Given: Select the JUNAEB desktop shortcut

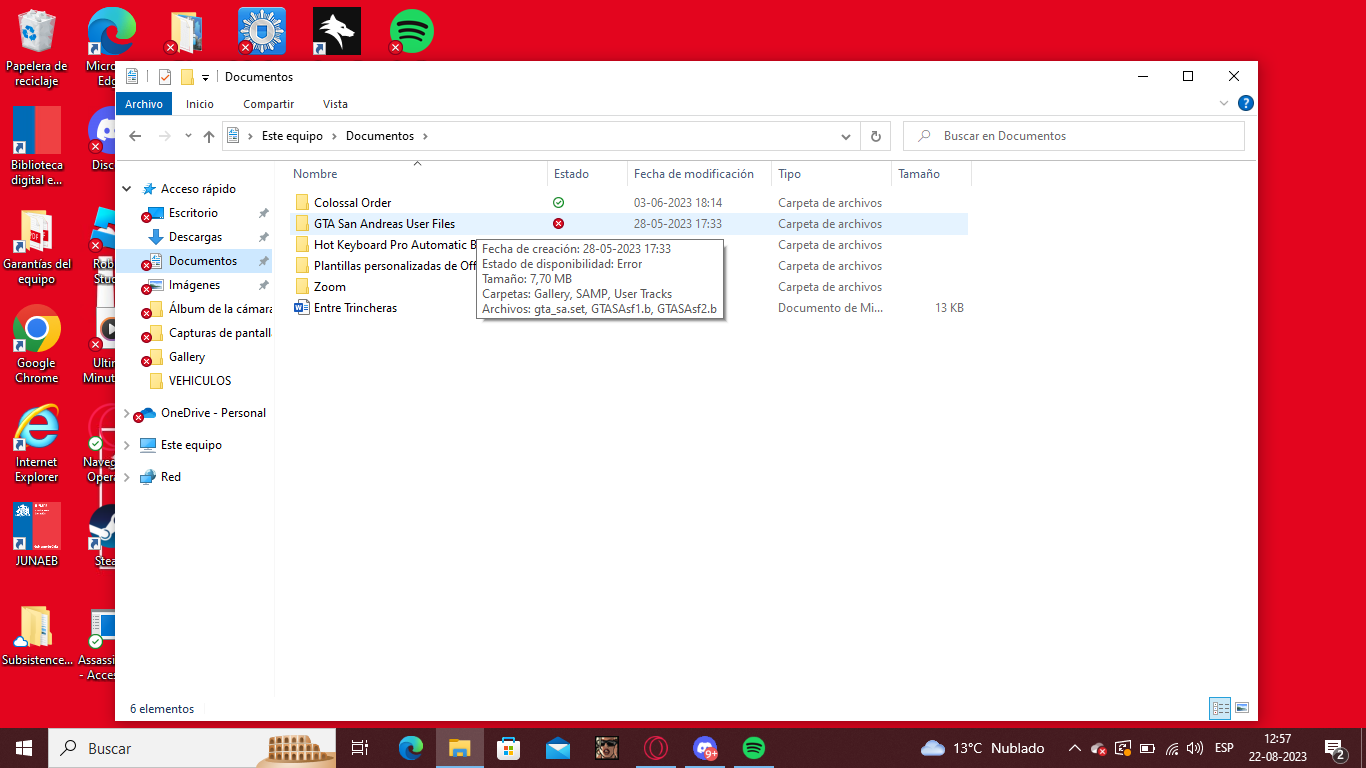Looking at the screenshot, I should tap(37, 535).
